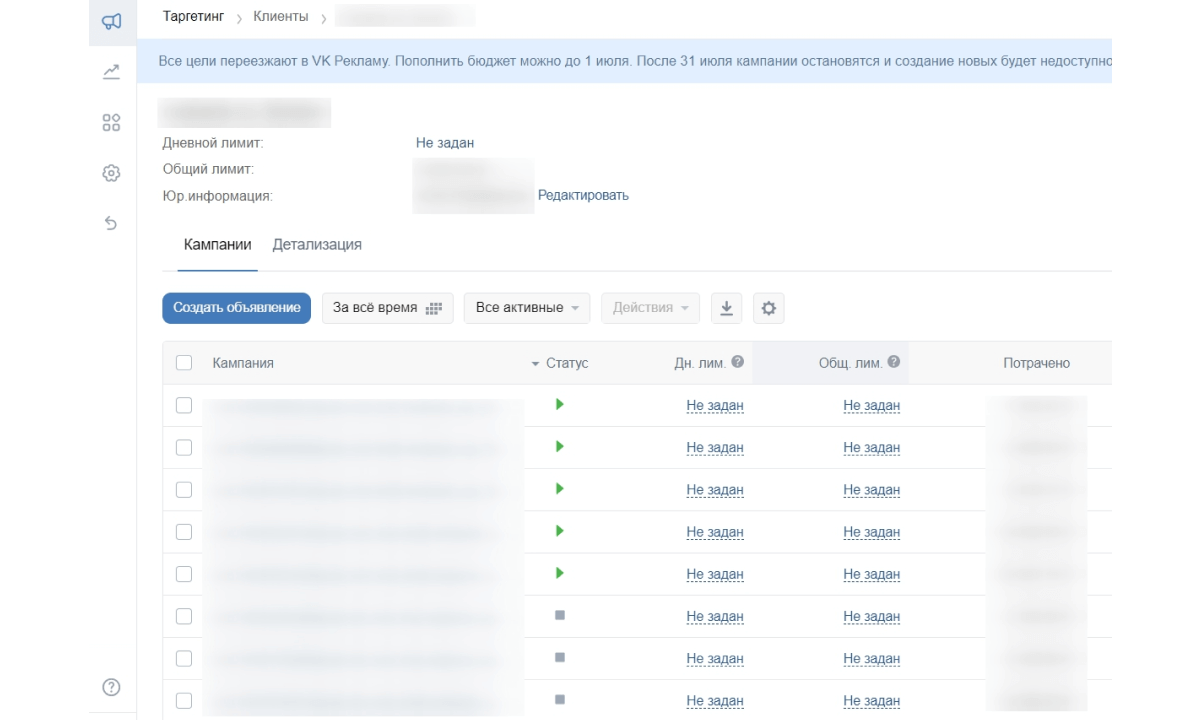Click the Не задан value beside Дневной лимит
The width and height of the screenshot is (1200, 720).
[x=445, y=143]
